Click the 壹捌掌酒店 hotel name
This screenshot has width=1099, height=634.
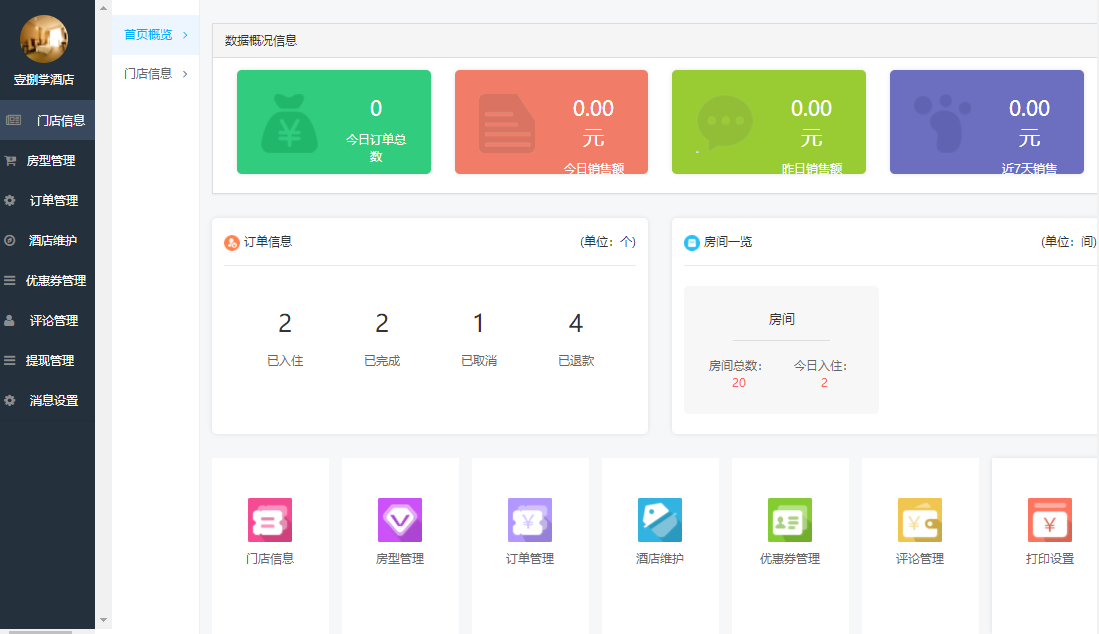coord(43,80)
